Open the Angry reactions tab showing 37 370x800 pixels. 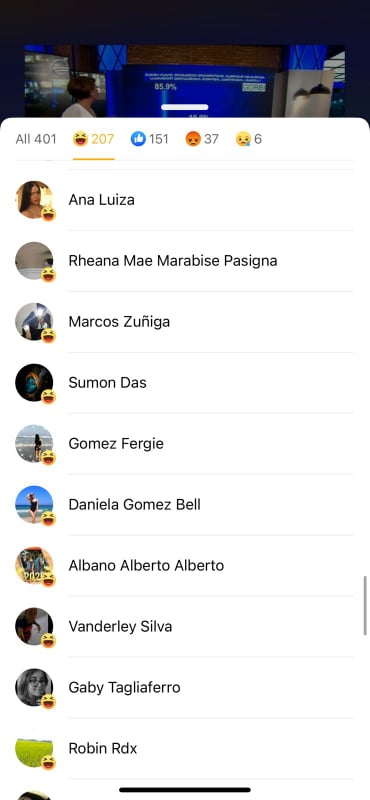(202, 139)
